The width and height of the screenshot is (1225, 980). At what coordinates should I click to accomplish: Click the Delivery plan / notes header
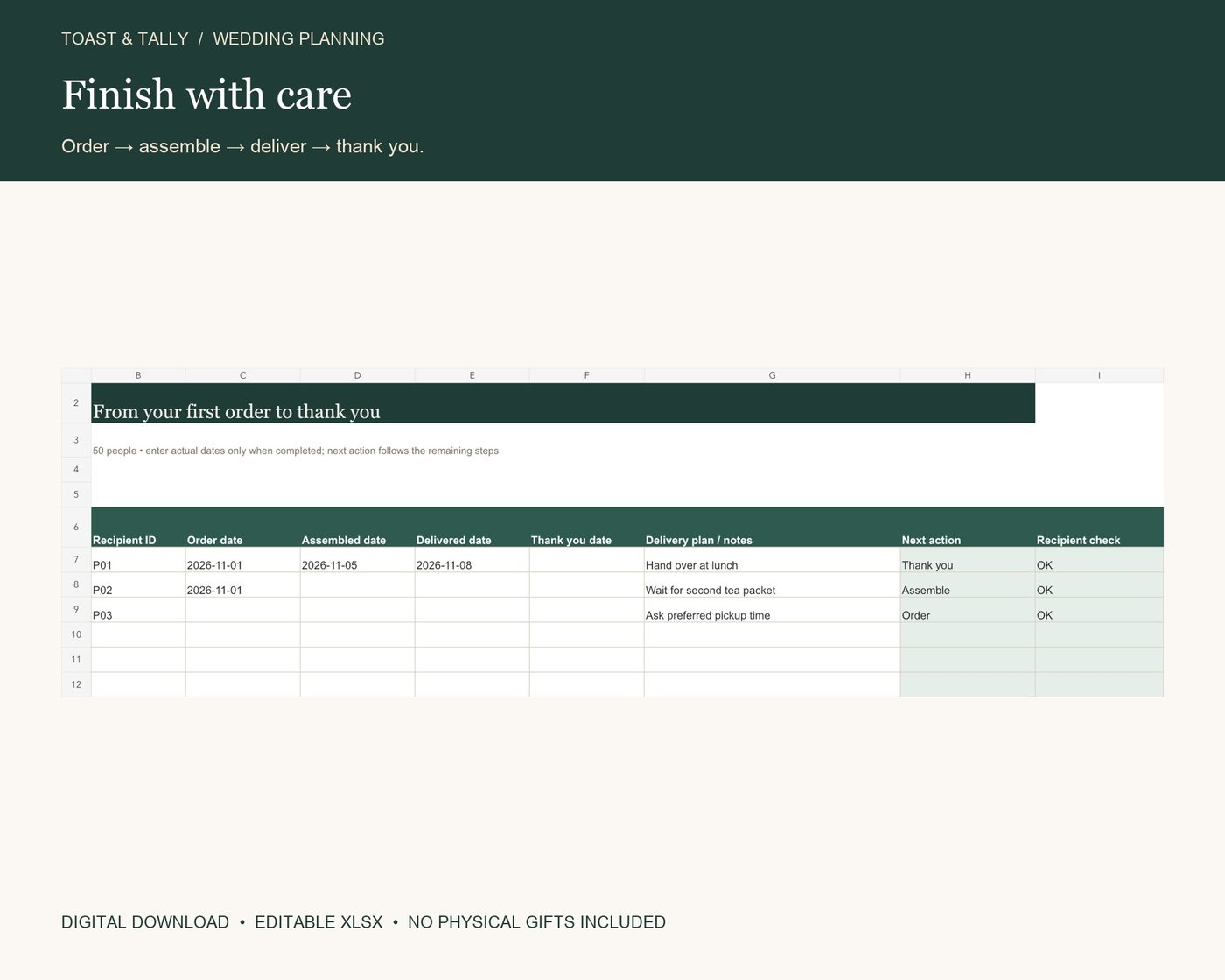coord(772,528)
